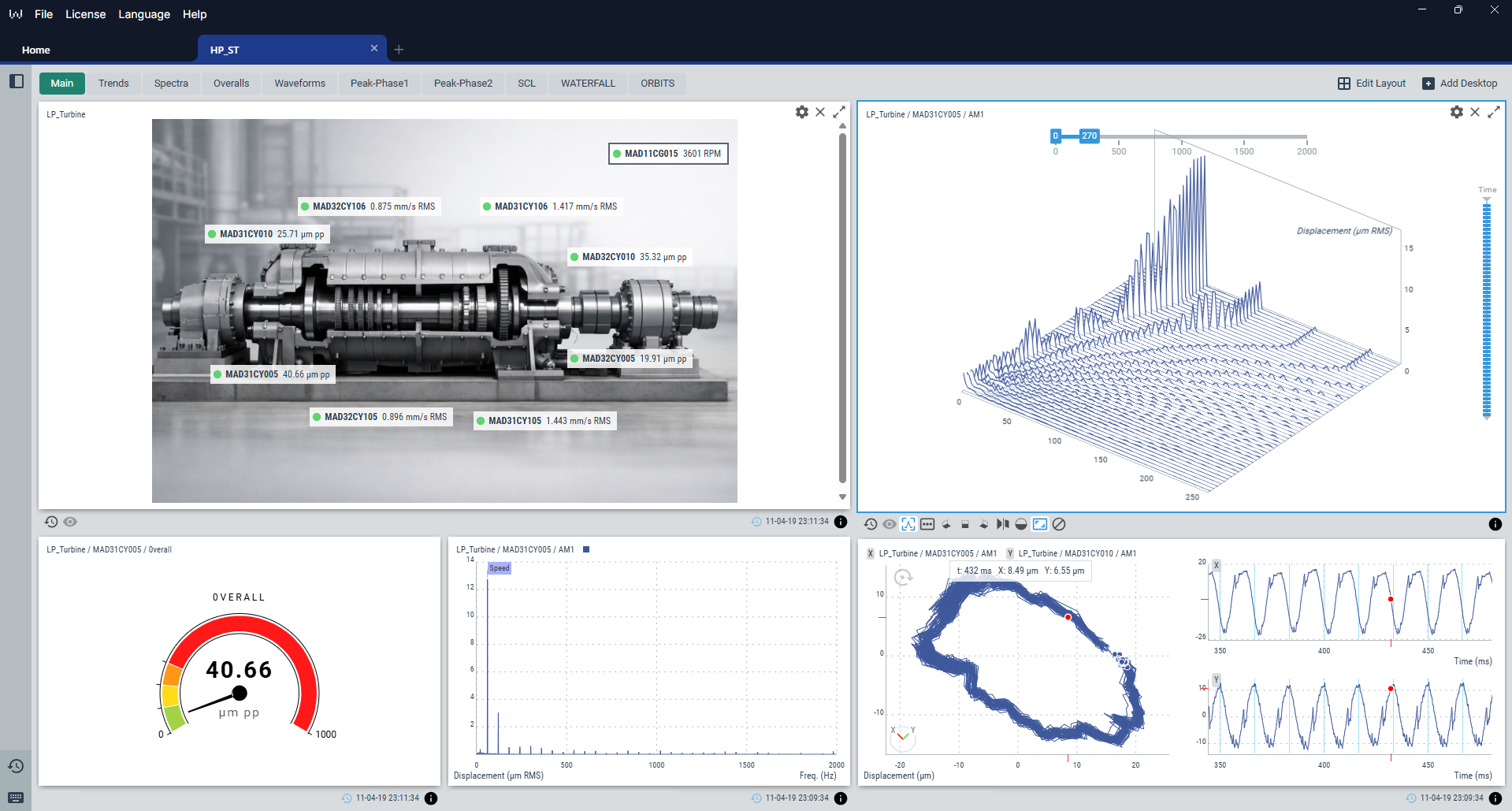Image resolution: width=1512 pixels, height=811 pixels.
Task: Show info for the waterfall panel
Action: (x=1495, y=524)
